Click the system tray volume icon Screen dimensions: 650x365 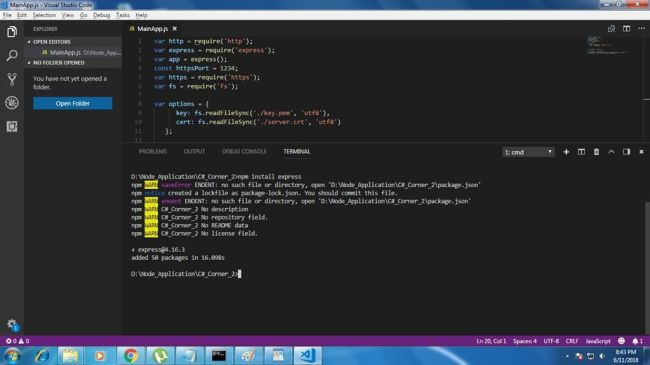click(602, 356)
